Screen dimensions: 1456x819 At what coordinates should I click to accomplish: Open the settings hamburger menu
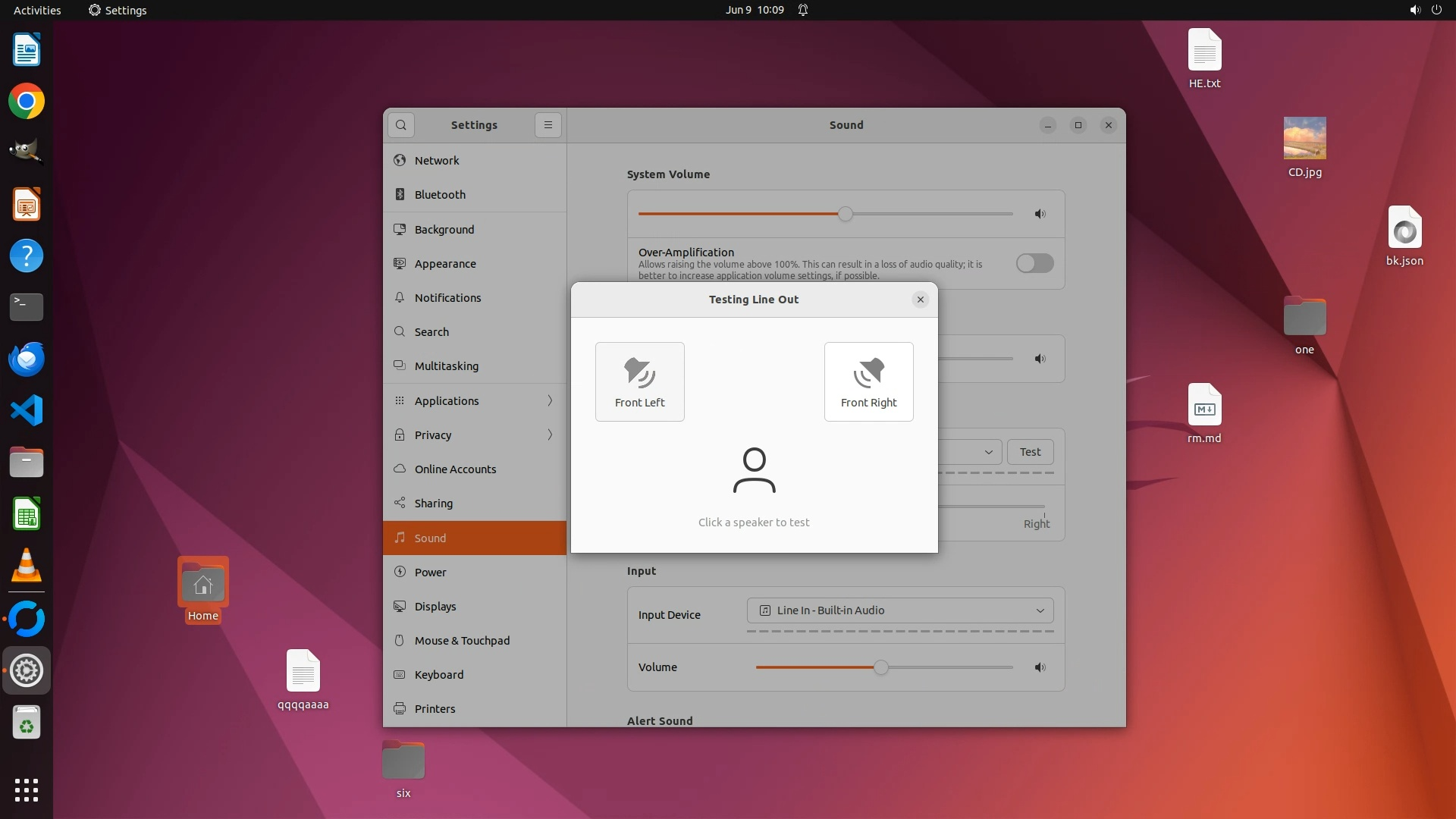[548, 125]
